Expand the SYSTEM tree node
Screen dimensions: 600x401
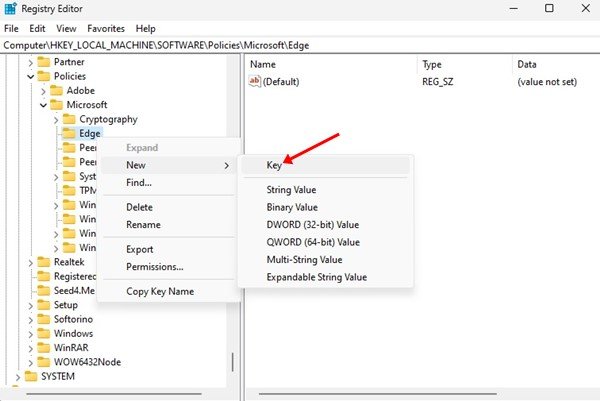18,377
